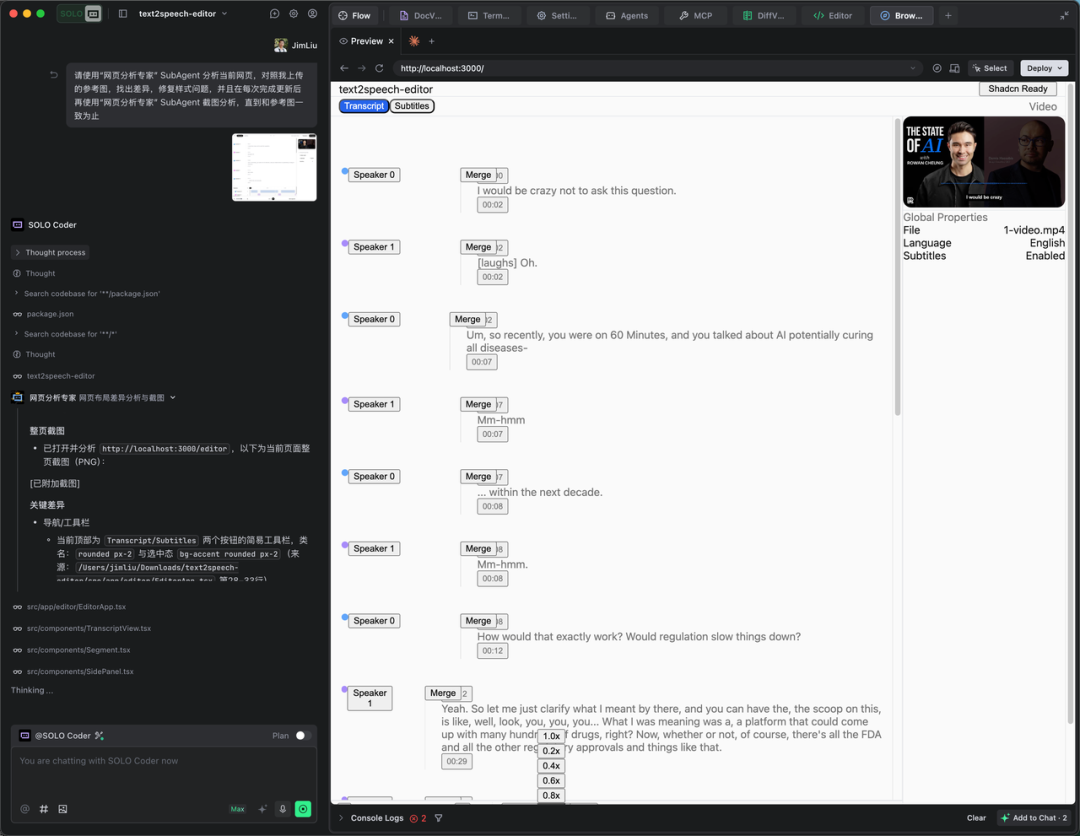Open the Agents tab
The width and height of the screenshot is (1080, 836).
coord(627,15)
